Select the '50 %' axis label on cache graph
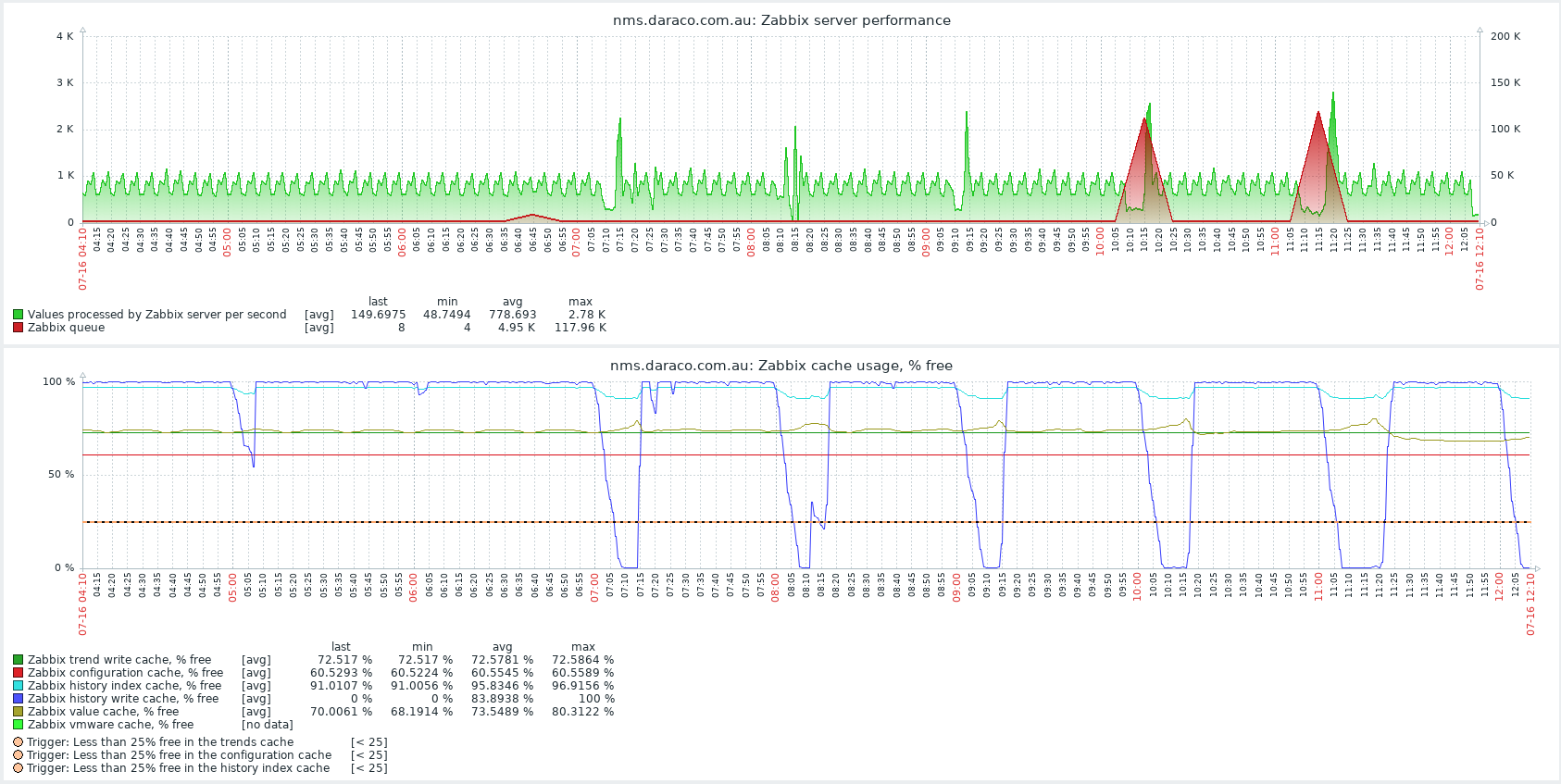 59,475
